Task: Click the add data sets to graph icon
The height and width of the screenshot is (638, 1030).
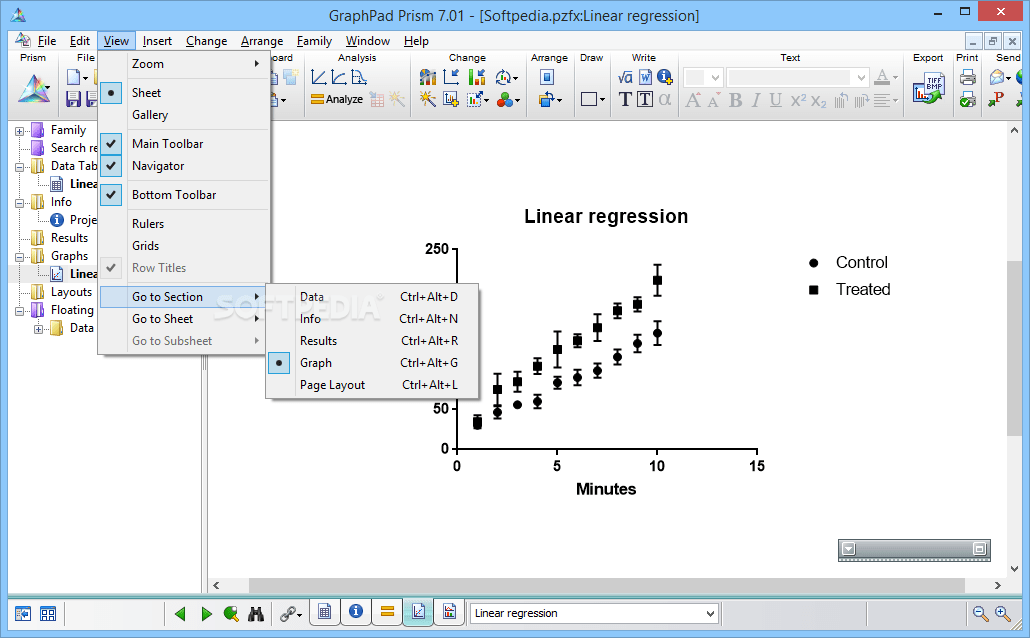Action: pyautogui.click(x=451, y=99)
